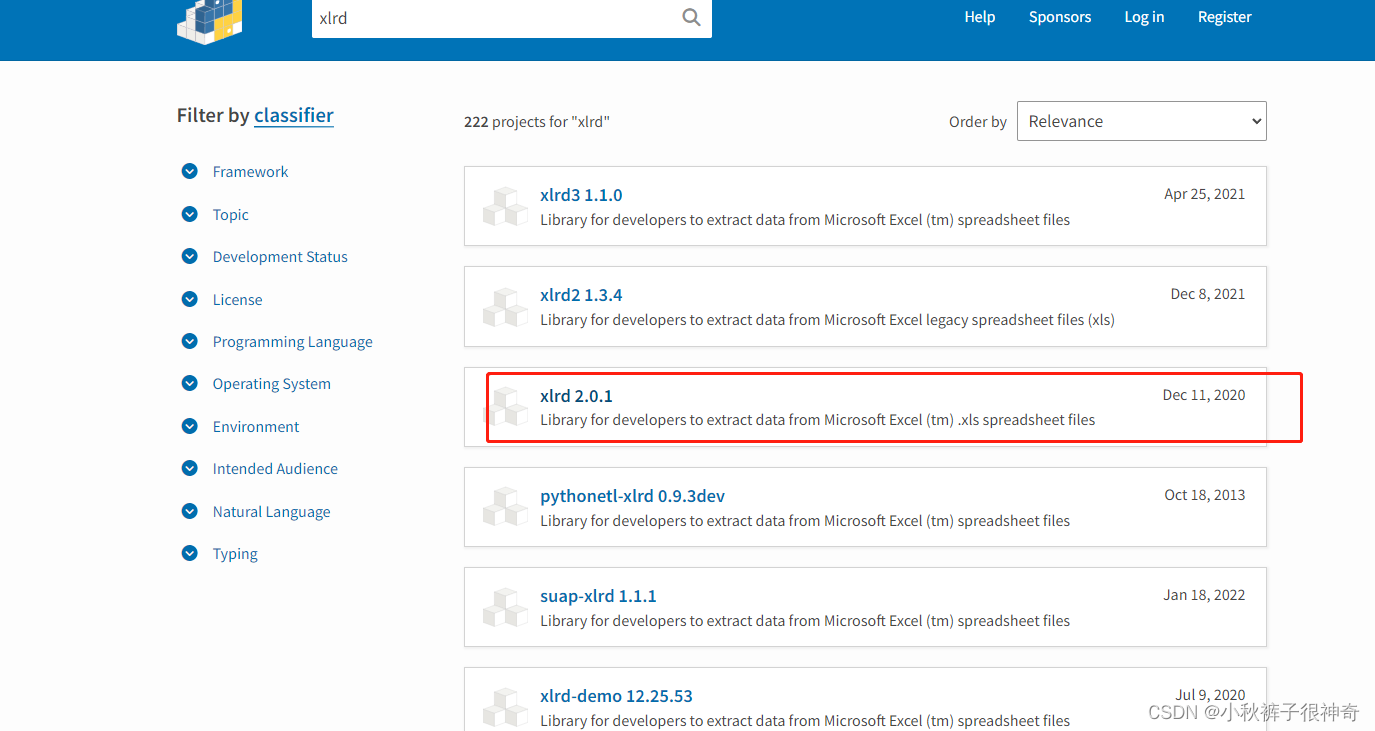1375x731 pixels.
Task: Expand the Operating System filter chevron
Action: pyautogui.click(x=190, y=383)
